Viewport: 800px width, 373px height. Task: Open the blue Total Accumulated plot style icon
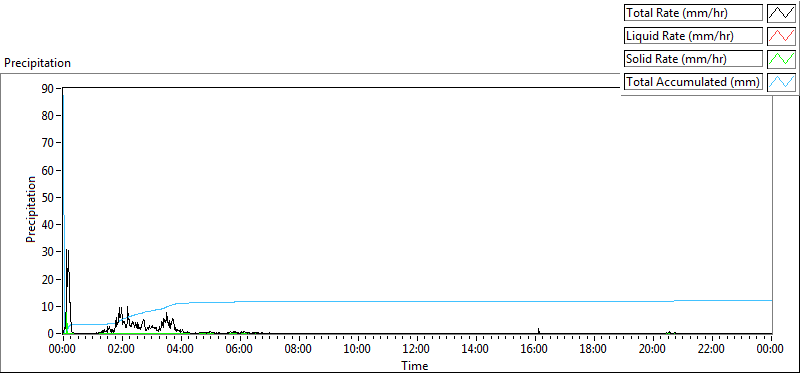coord(782,82)
